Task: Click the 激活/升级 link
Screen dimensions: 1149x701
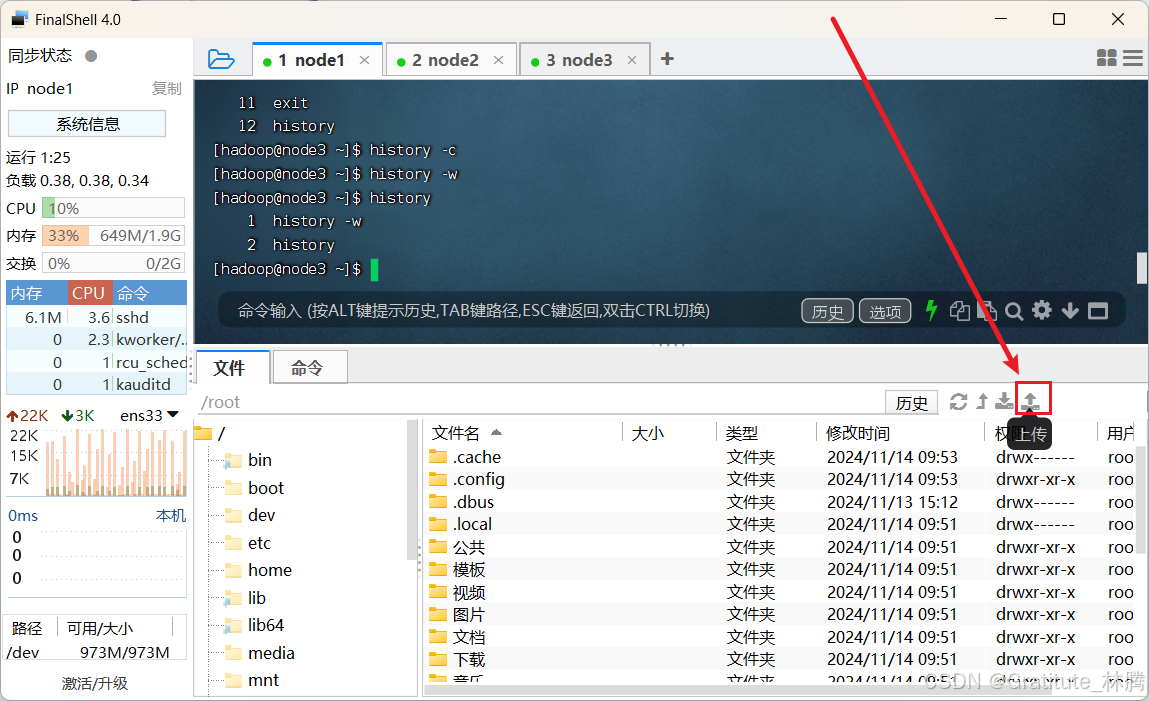Action: coord(95,683)
